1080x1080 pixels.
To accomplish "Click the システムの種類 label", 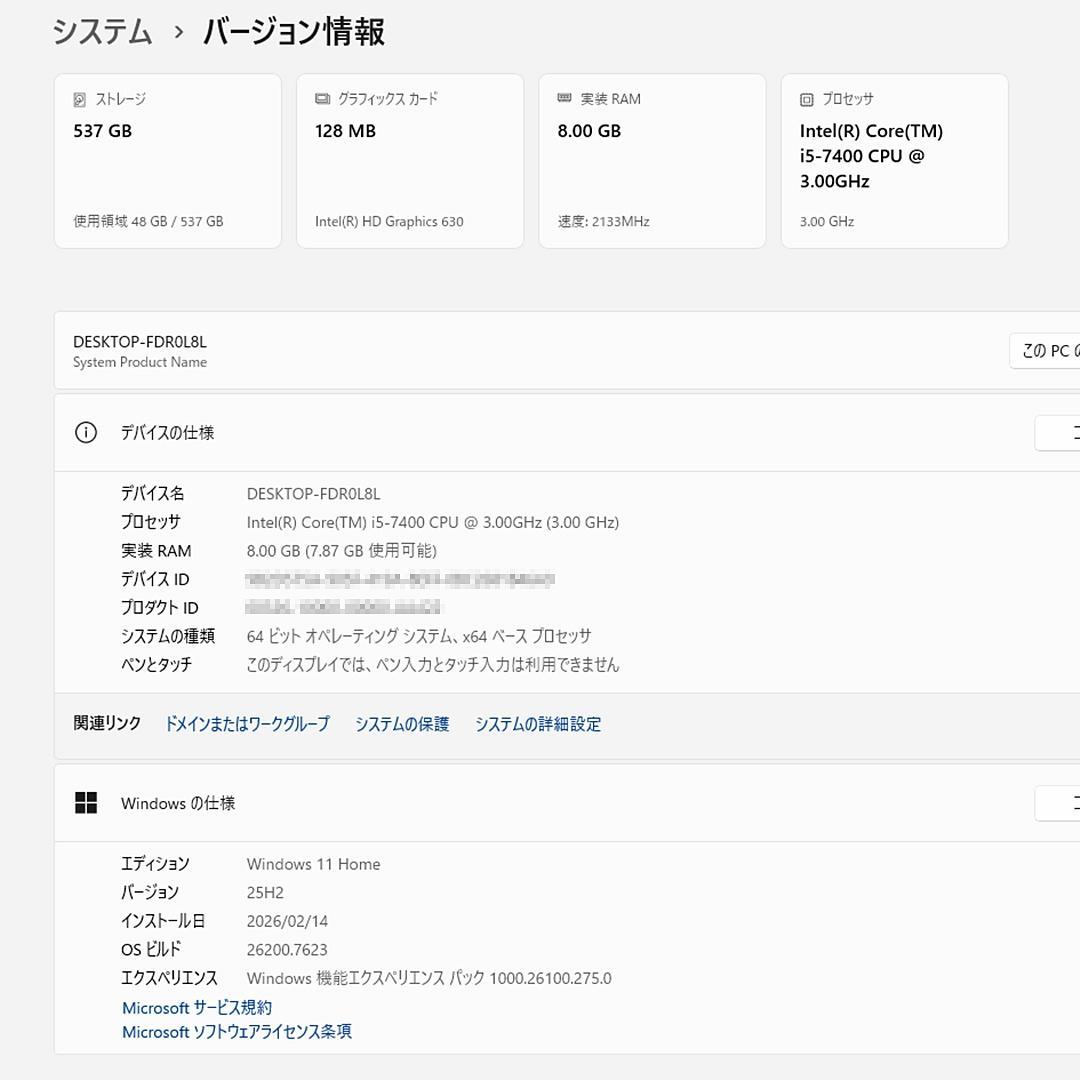I will point(168,636).
